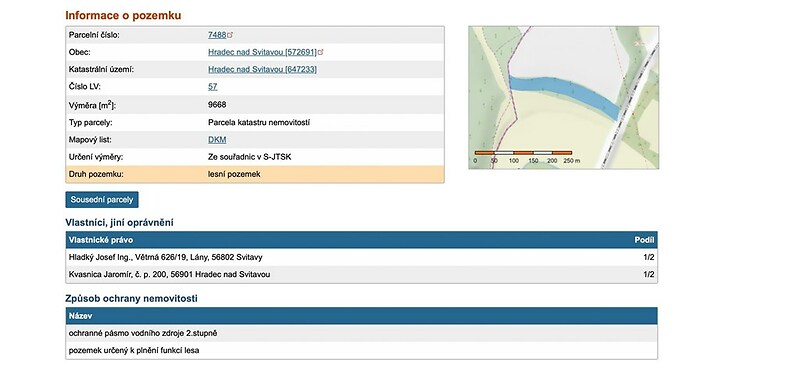
Task: Open parcel number 7488 link
Action: click(x=217, y=35)
